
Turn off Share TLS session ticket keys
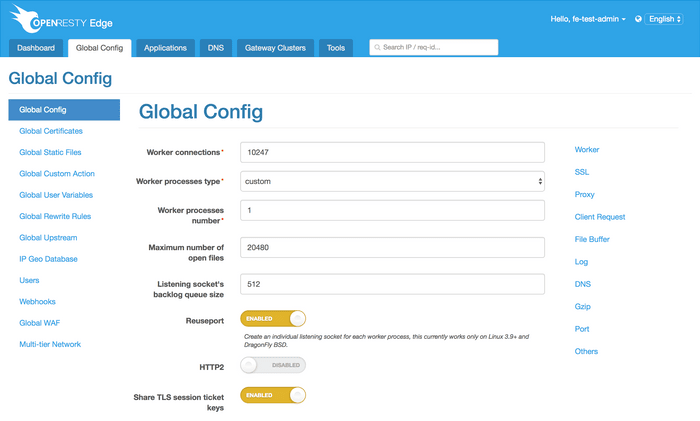click(273, 395)
